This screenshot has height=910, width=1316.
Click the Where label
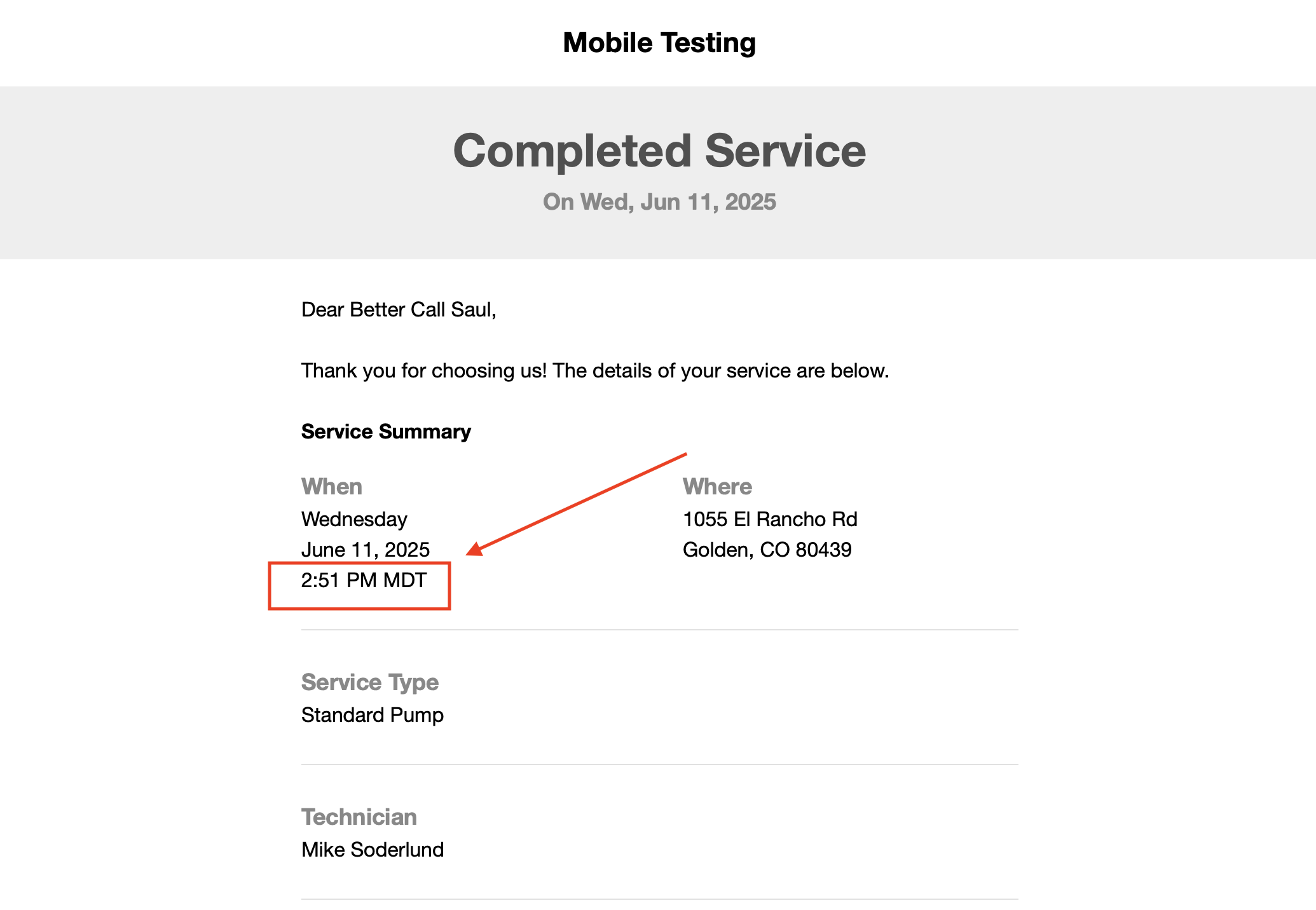pos(717,487)
